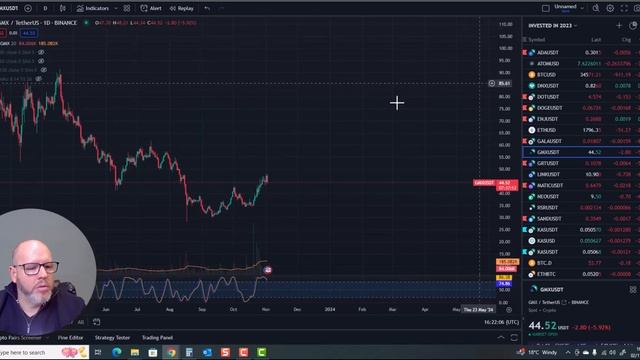Click the time axis settings icon
This screenshot has width=640, height=360.
509,310
